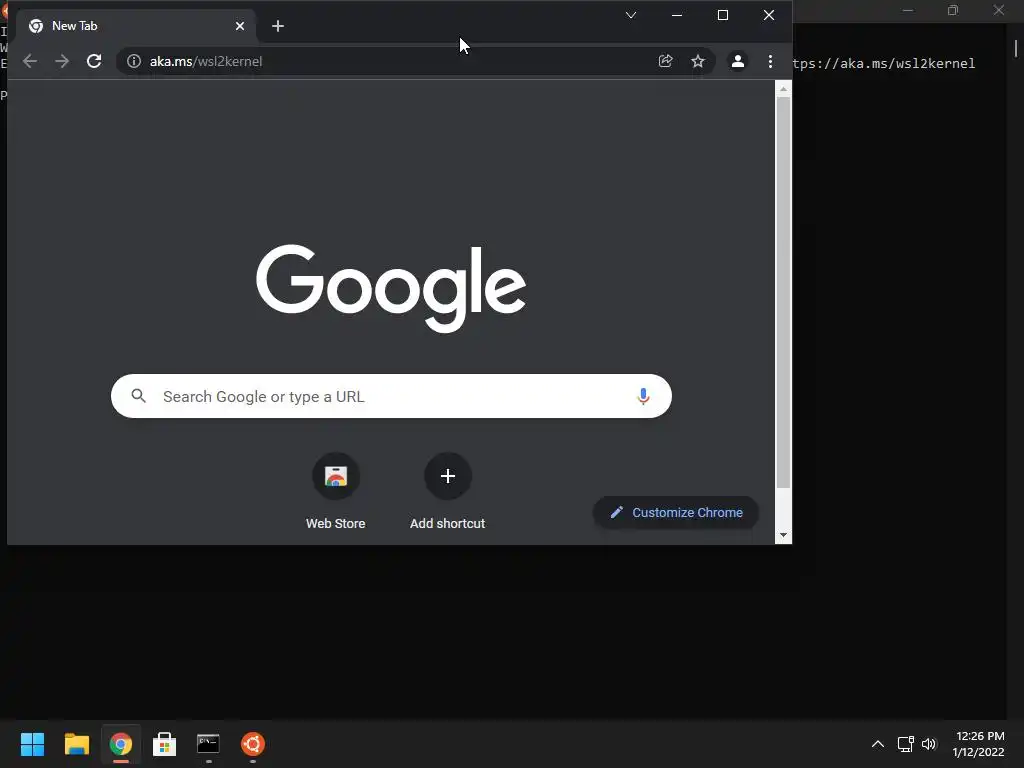The image size is (1024, 768).
Task: Restore the background terminal window
Action: [953, 10]
